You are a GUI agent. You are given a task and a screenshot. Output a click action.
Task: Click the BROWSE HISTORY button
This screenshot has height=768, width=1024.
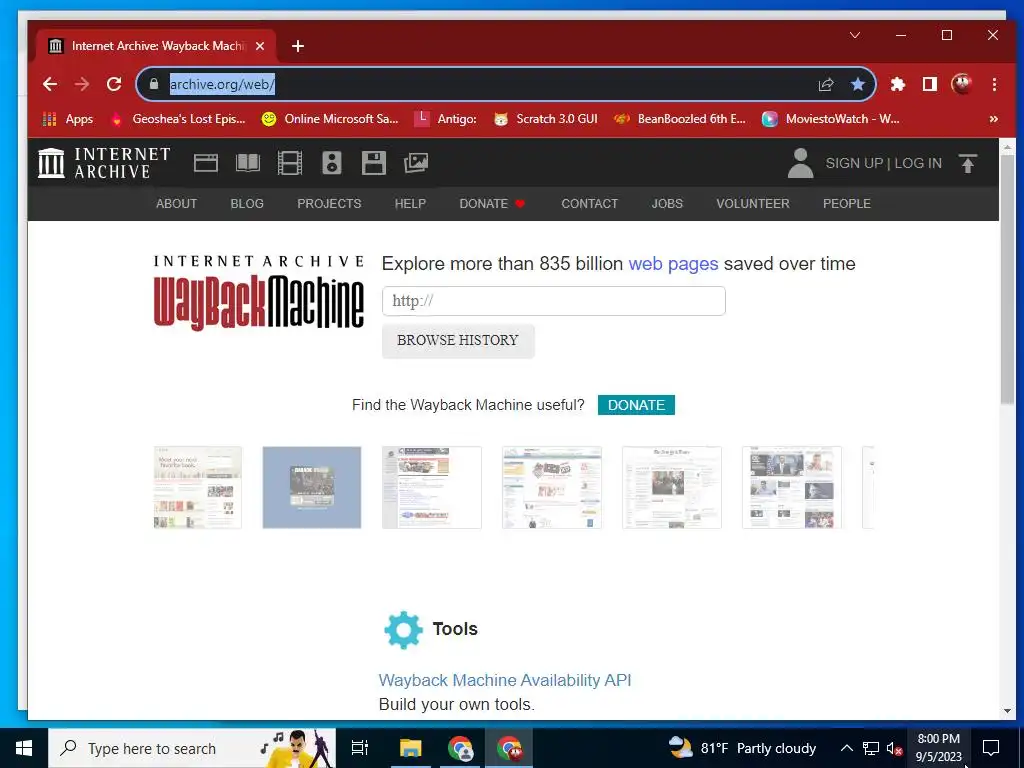(458, 340)
